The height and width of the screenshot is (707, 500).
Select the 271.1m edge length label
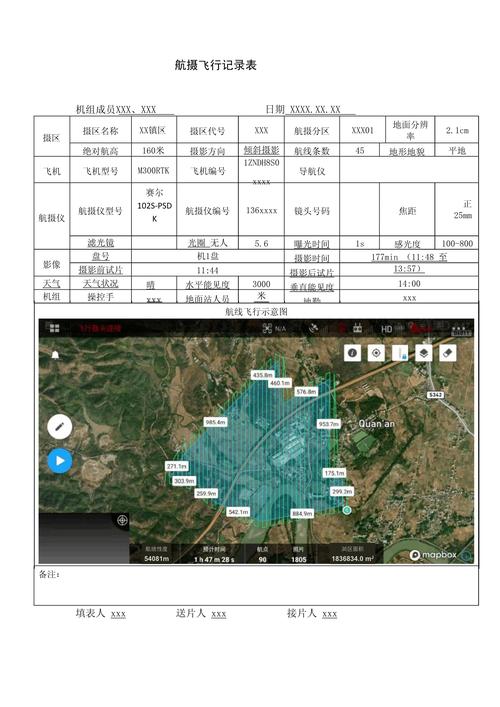(177, 466)
